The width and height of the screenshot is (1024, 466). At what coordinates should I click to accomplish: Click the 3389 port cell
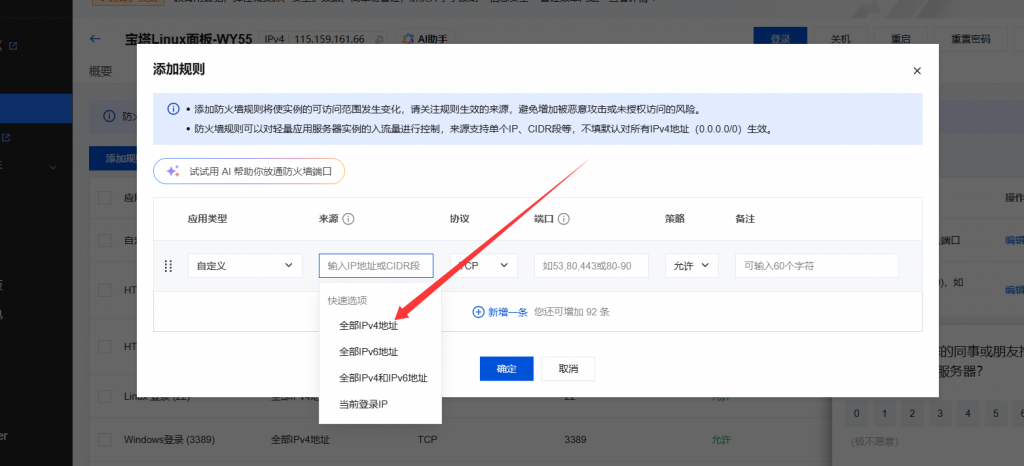click(575, 439)
